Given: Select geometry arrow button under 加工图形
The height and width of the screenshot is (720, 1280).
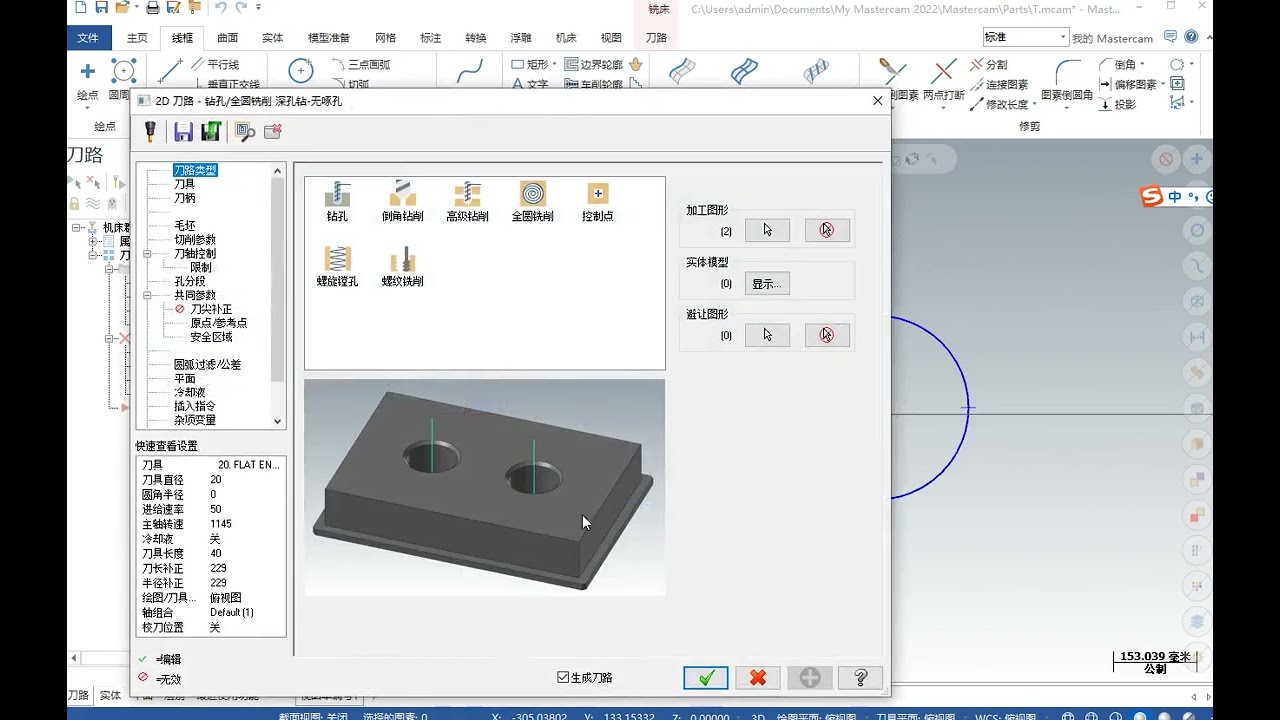Looking at the screenshot, I should [767, 230].
